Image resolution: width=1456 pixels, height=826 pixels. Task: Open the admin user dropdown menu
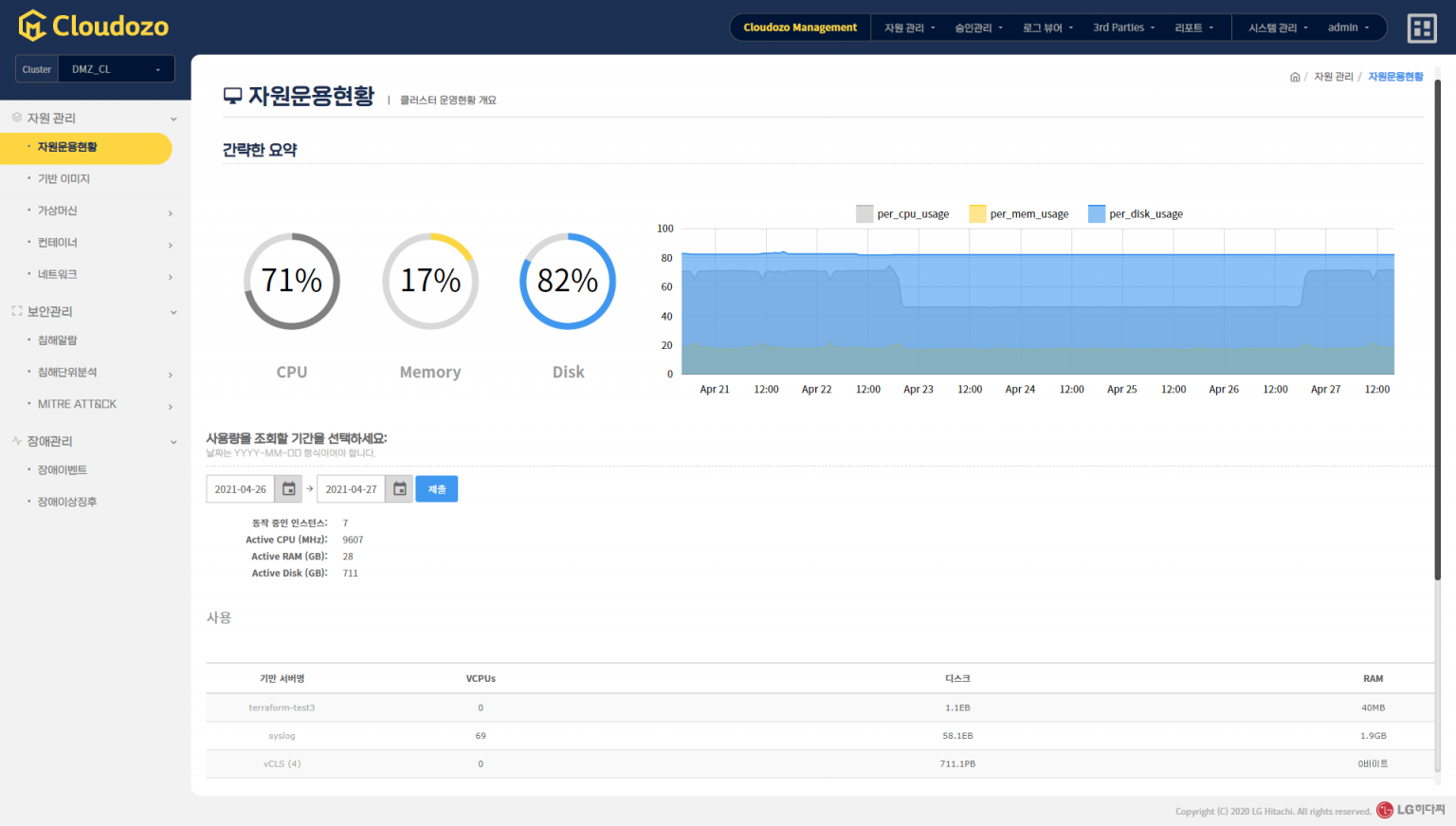click(1348, 28)
